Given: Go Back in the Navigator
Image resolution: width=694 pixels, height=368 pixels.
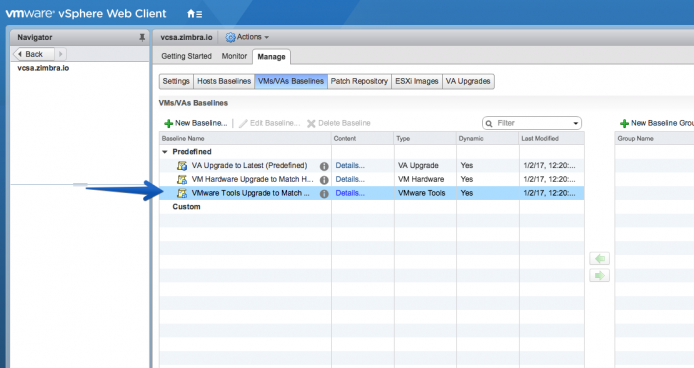Looking at the screenshot, I should pyautogui.click(x=34, y=54).
